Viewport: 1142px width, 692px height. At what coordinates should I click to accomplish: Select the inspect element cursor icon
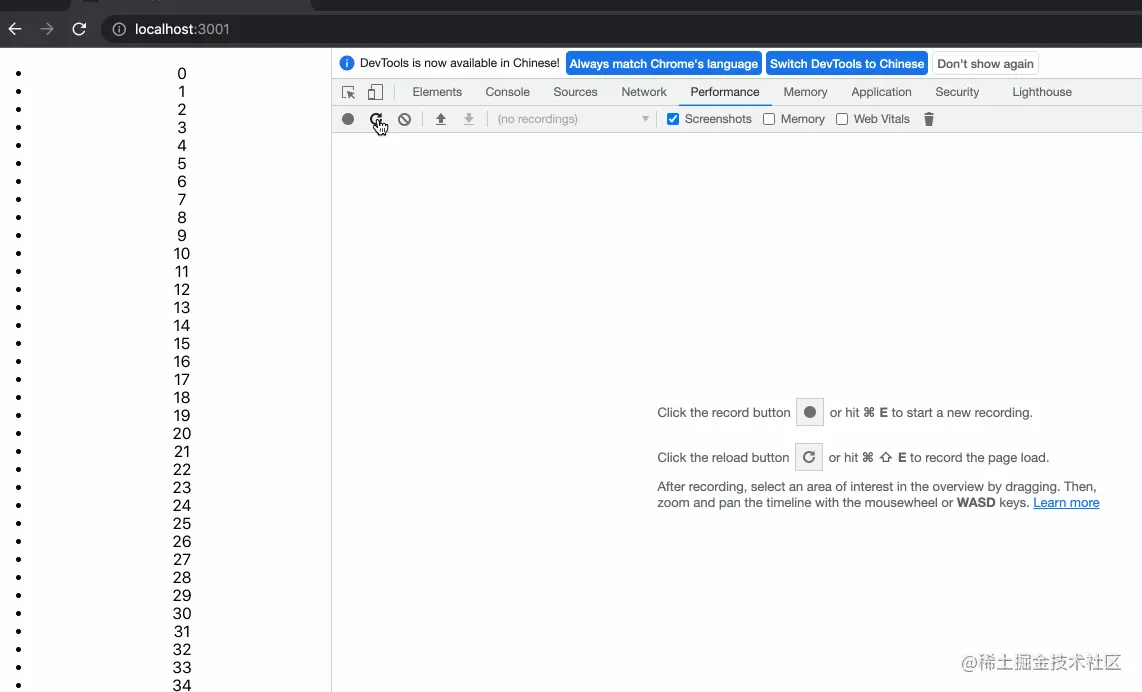[347, 91]
